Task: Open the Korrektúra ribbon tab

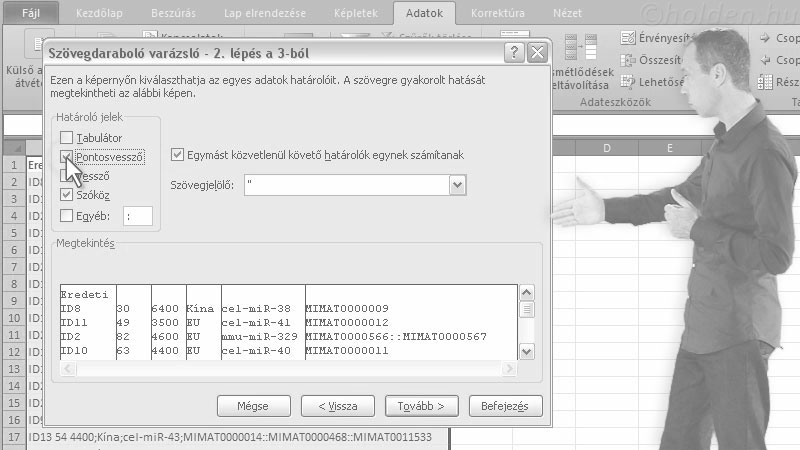Action: tap(497, 13)
